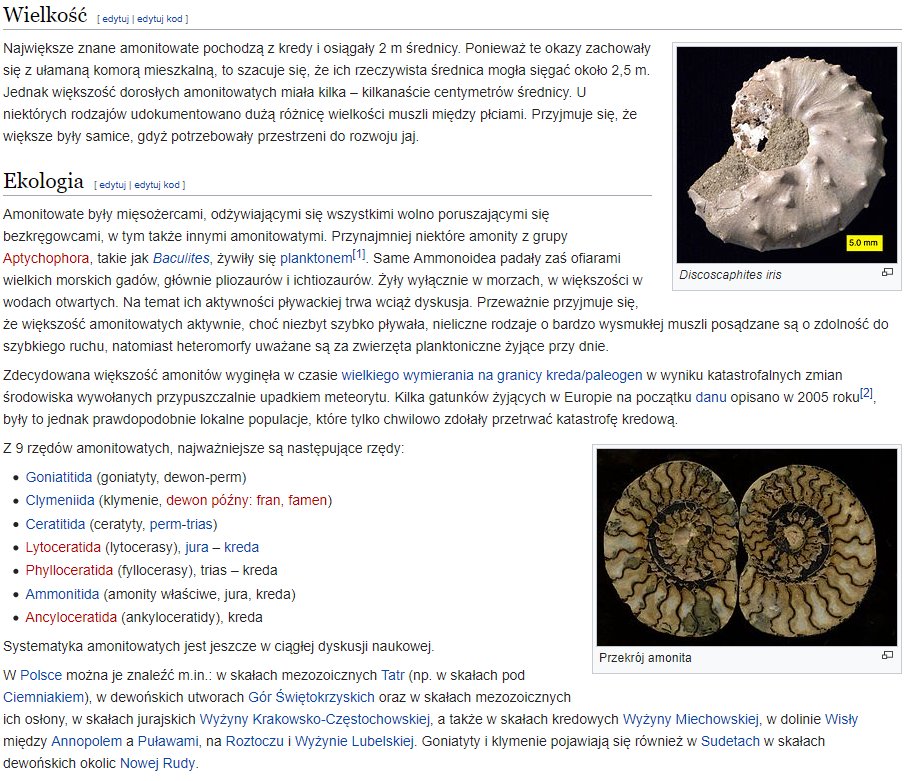Image resolution: width=908 pixels, height=781 pixels.
Task: Click the red 'fran' link
Action: [x=268, y=500]
